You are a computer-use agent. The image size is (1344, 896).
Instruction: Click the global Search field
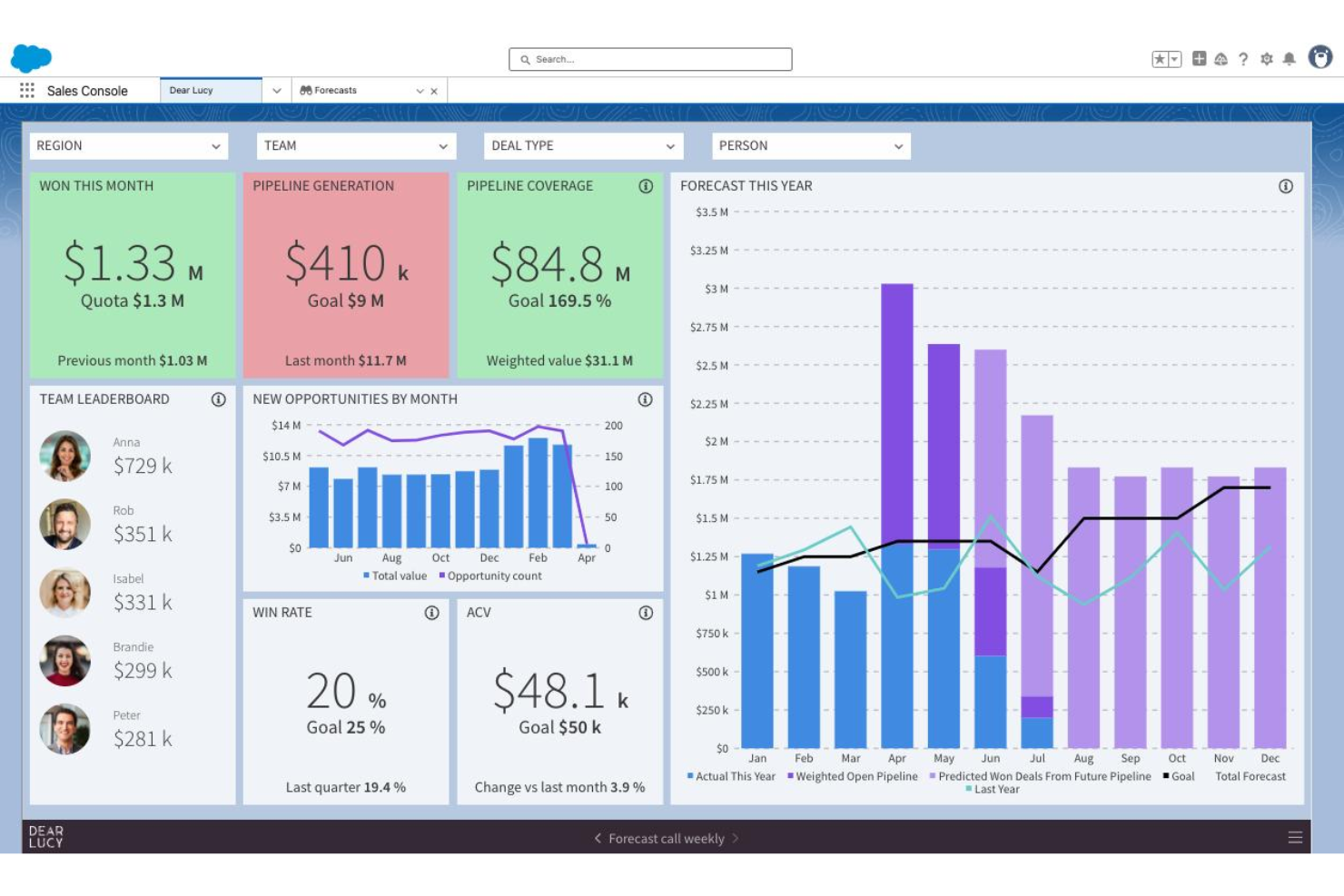pos(650,59)
